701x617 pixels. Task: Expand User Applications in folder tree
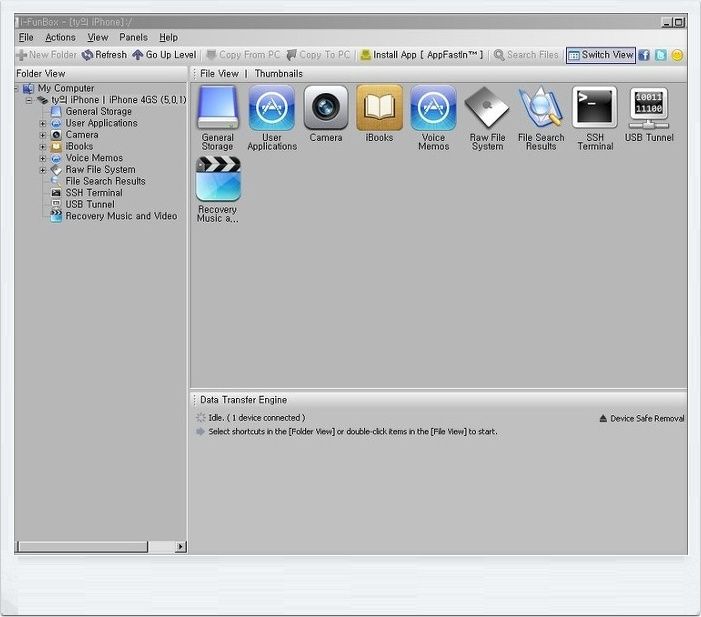(x=42, y=123)
